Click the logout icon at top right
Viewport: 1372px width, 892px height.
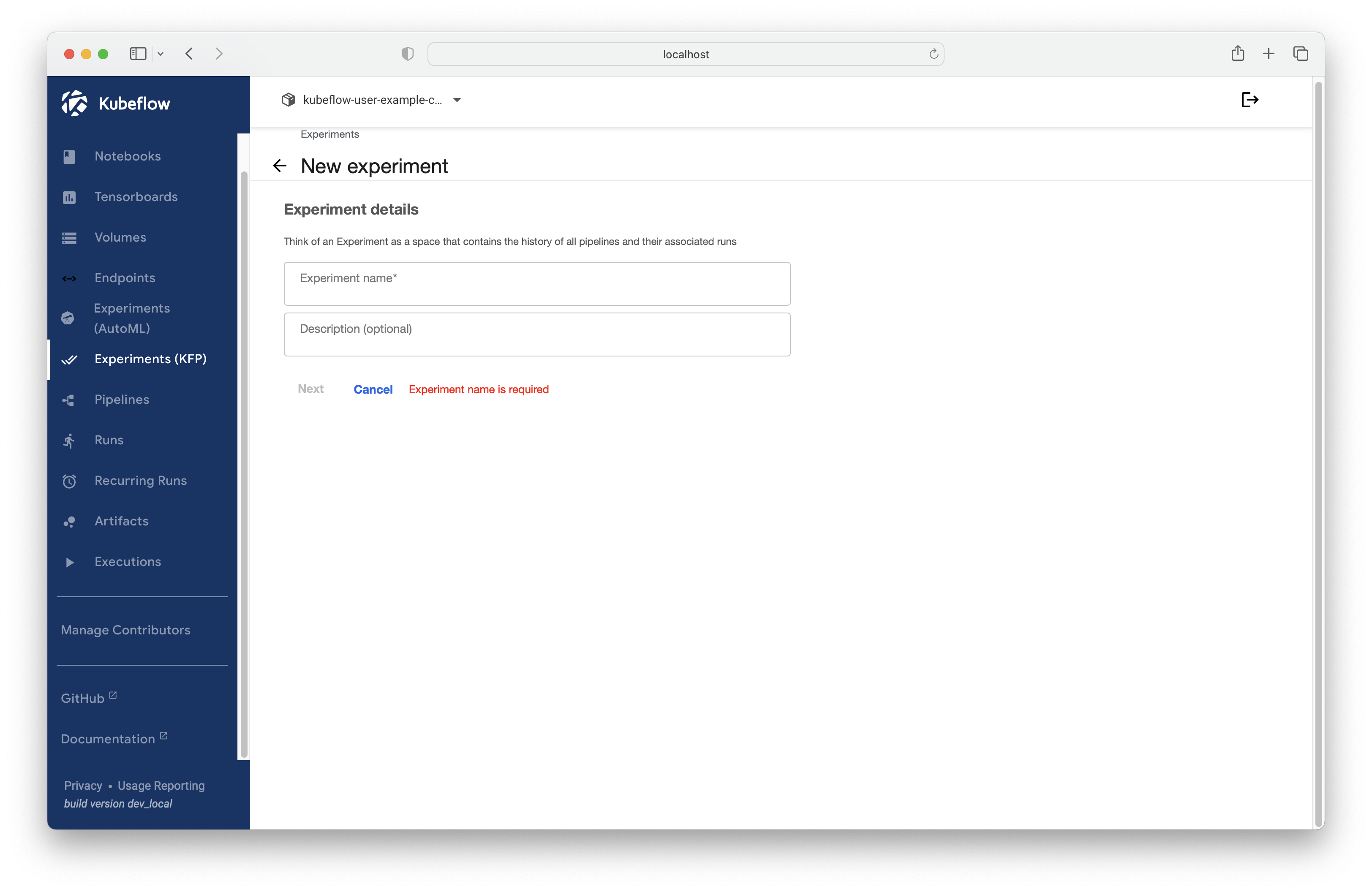point(1249,100)
